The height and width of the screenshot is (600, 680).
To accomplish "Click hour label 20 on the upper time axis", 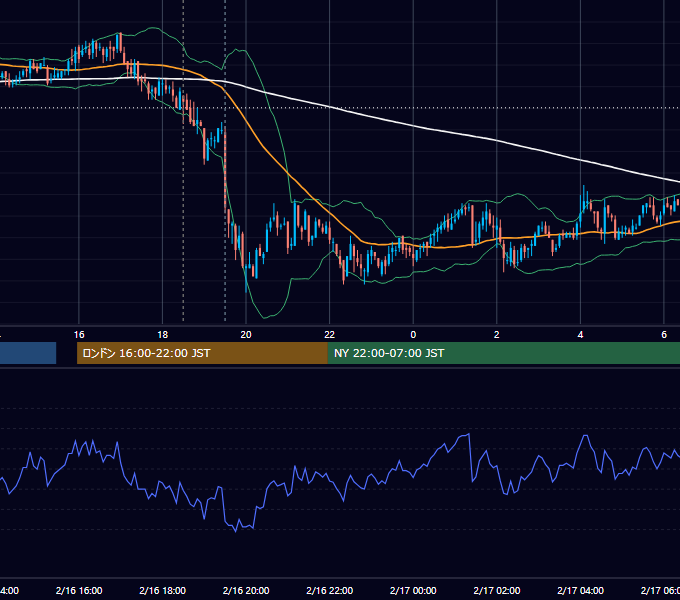I will 246,335.
